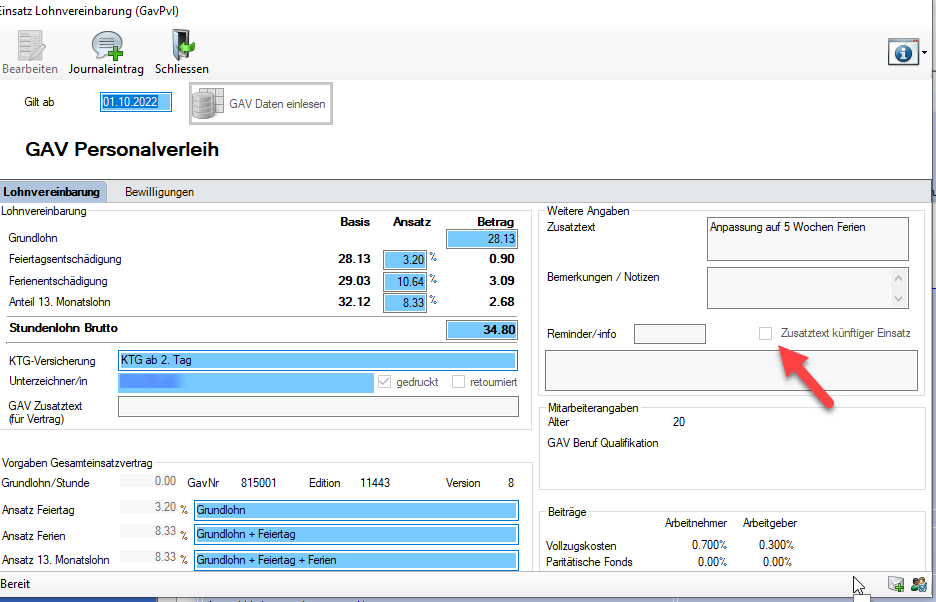Open the Unterzeichner/in combo box
Image resolution: width=936 pixels, height=602 pixels.
pos(246,382)
